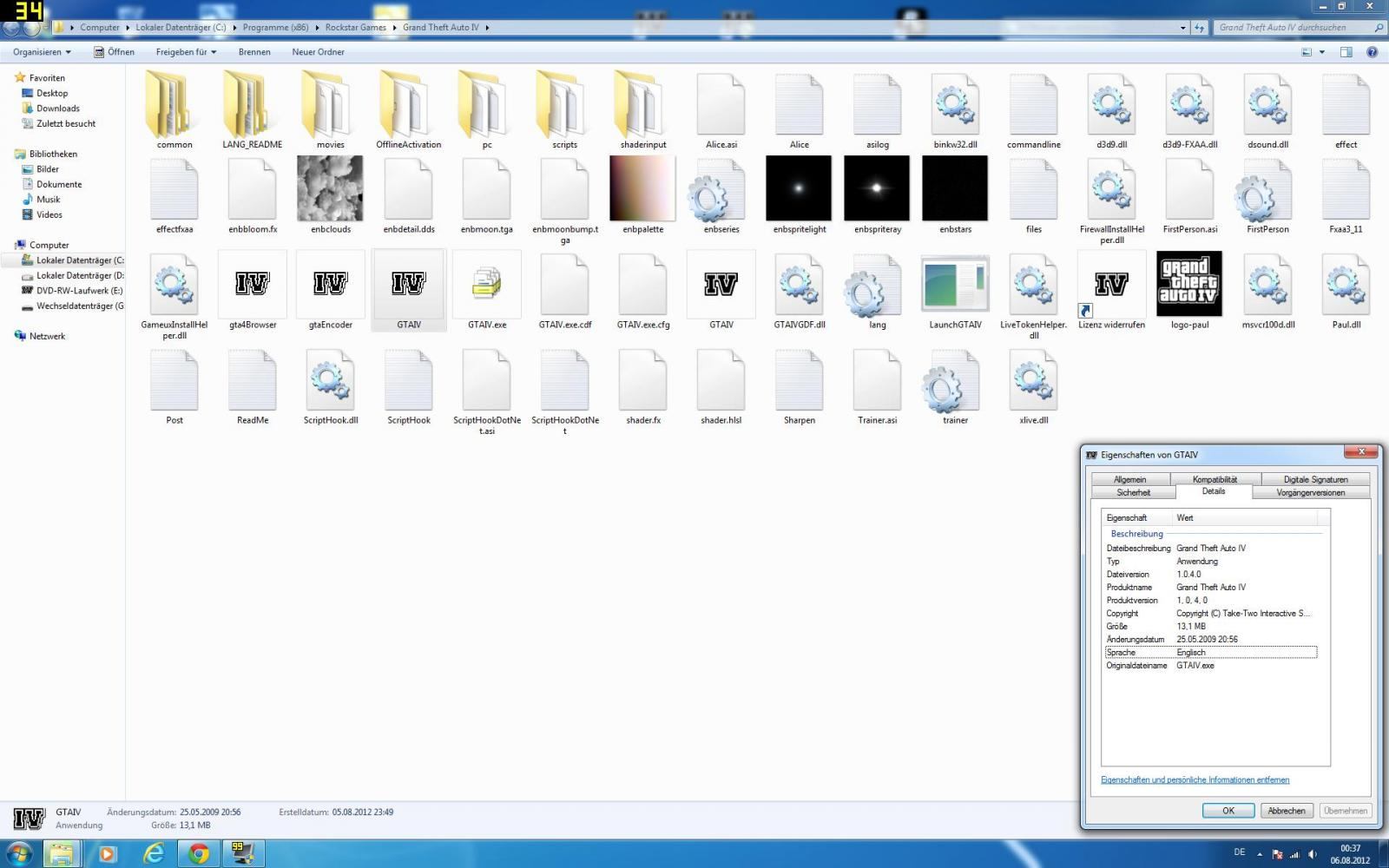This screenshot has width=1389, height=868.
Task: Open the Organisieren dropdown menu
Action: click(42, 52)
